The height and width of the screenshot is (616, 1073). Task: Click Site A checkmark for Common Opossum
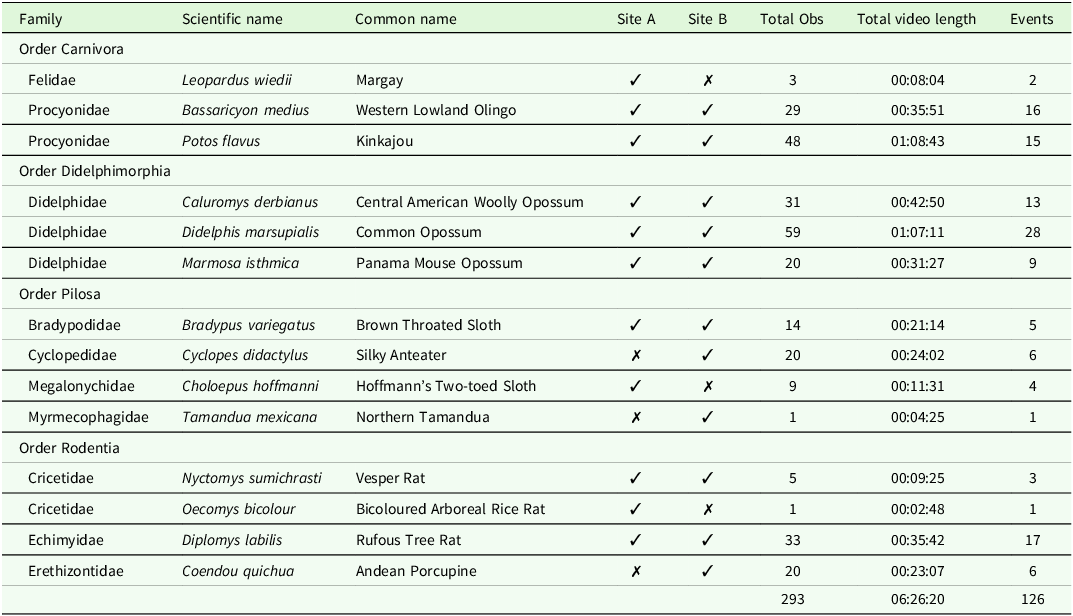[636, 232]
